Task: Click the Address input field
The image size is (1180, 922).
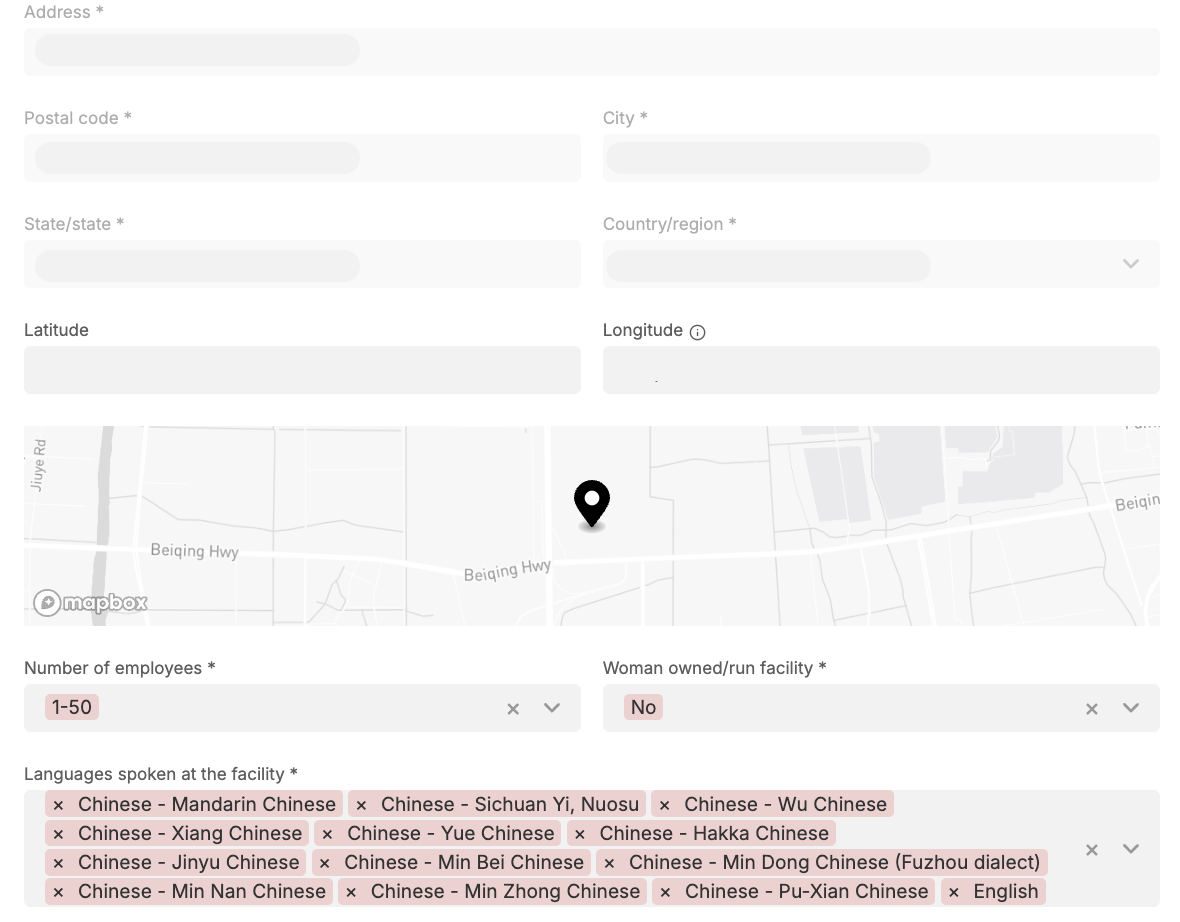Action: (x=591, y=51)
